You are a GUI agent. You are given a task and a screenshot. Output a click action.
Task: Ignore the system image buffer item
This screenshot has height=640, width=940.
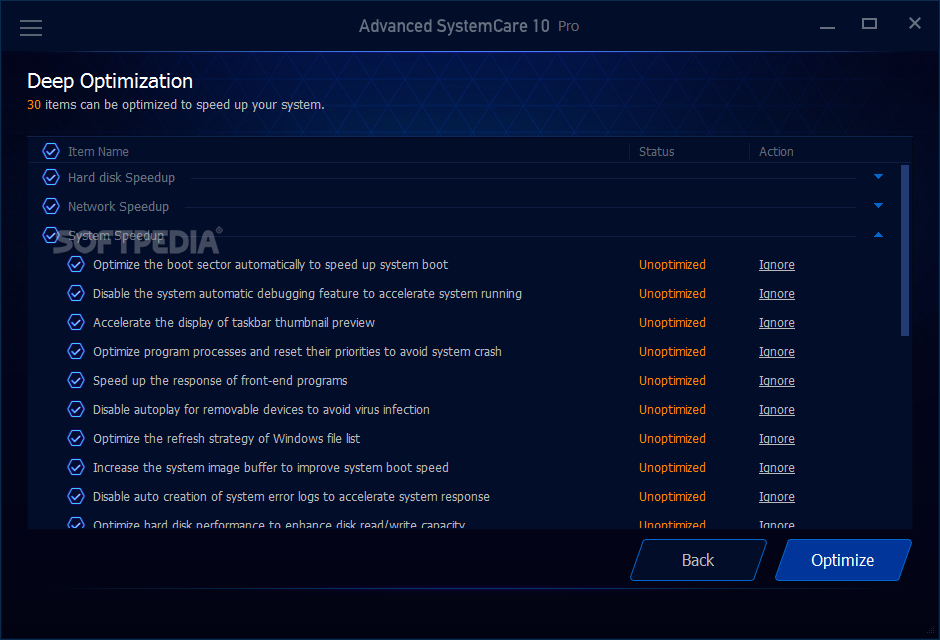(776, 468)
